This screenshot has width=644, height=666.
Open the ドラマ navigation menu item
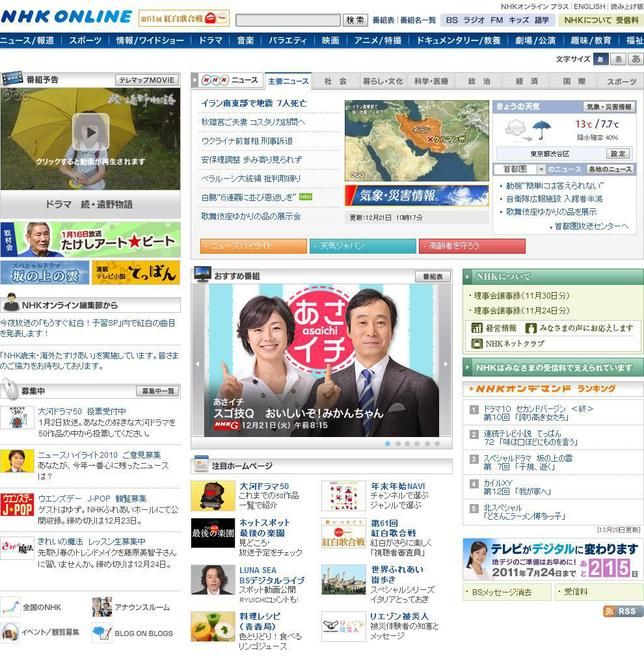[210, 41]
